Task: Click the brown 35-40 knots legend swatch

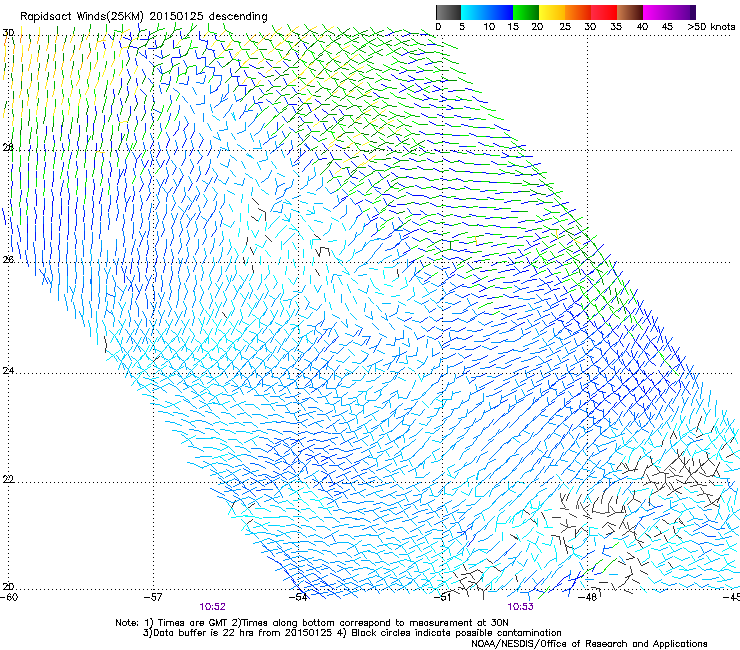Action: point(630,12)
